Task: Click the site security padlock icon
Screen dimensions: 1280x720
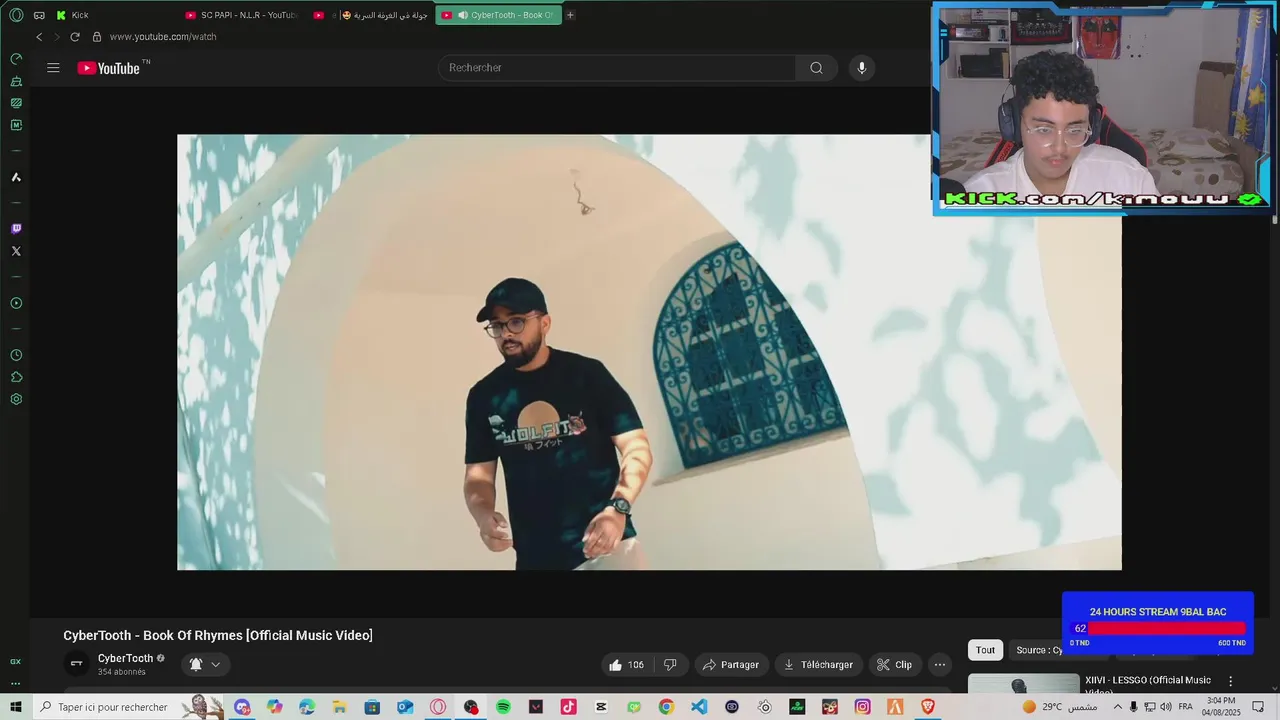Action: (x=97, y=37)
